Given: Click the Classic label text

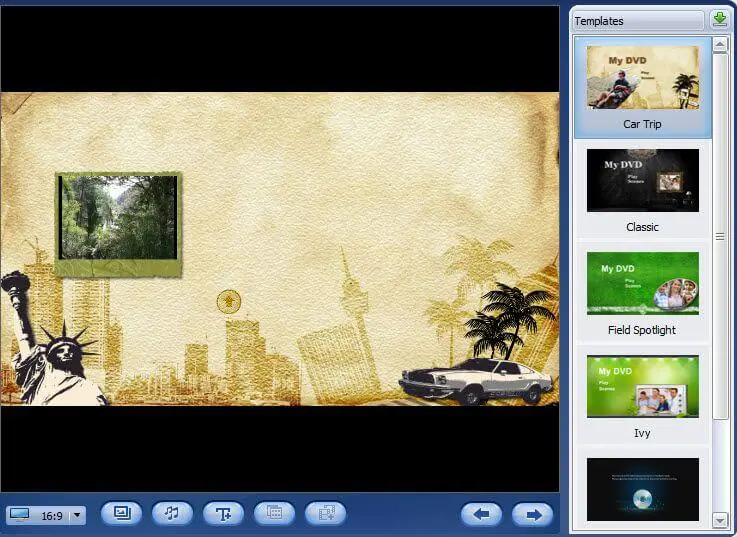Looking at the screenshot, I should [642, 227].
